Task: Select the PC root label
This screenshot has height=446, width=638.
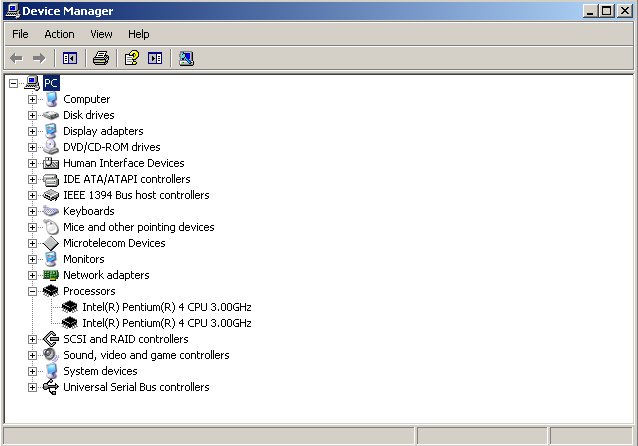Action: pos(51,83)
